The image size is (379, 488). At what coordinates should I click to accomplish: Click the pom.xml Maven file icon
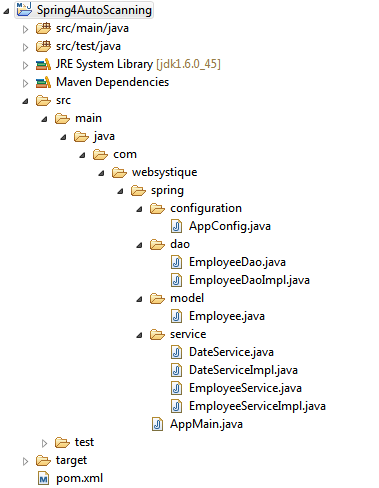coord(43,479)
